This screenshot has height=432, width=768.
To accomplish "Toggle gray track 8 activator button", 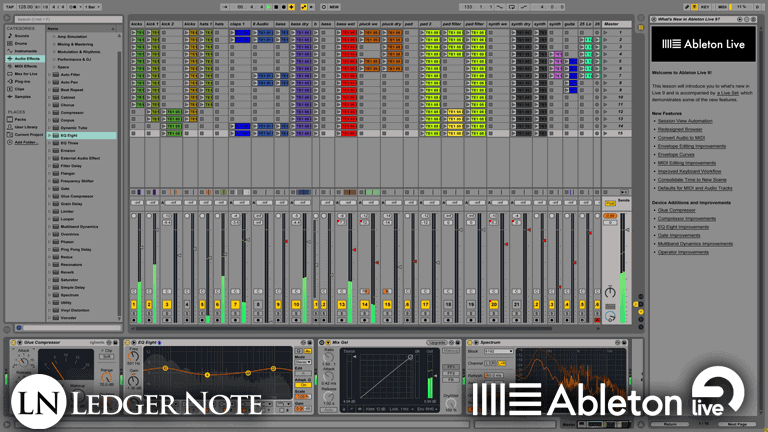I will click(258, 305).
